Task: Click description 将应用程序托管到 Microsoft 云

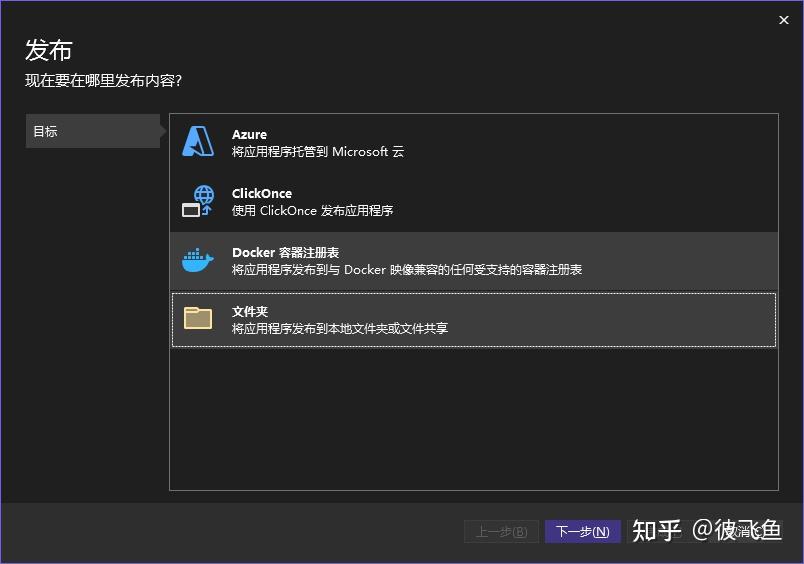Action: (x=317, y=152)
